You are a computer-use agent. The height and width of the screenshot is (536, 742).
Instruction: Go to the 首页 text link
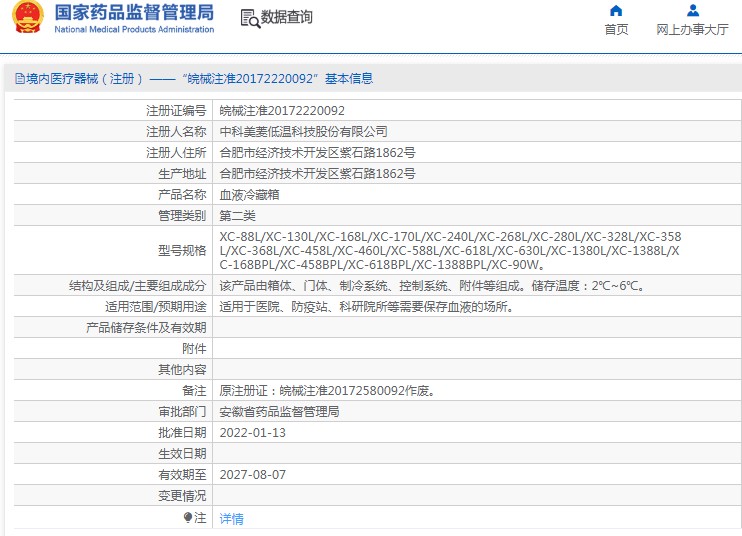616,30
